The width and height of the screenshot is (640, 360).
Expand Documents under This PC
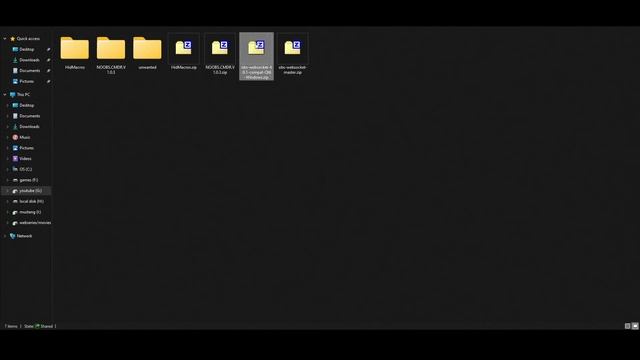[7, 116]
